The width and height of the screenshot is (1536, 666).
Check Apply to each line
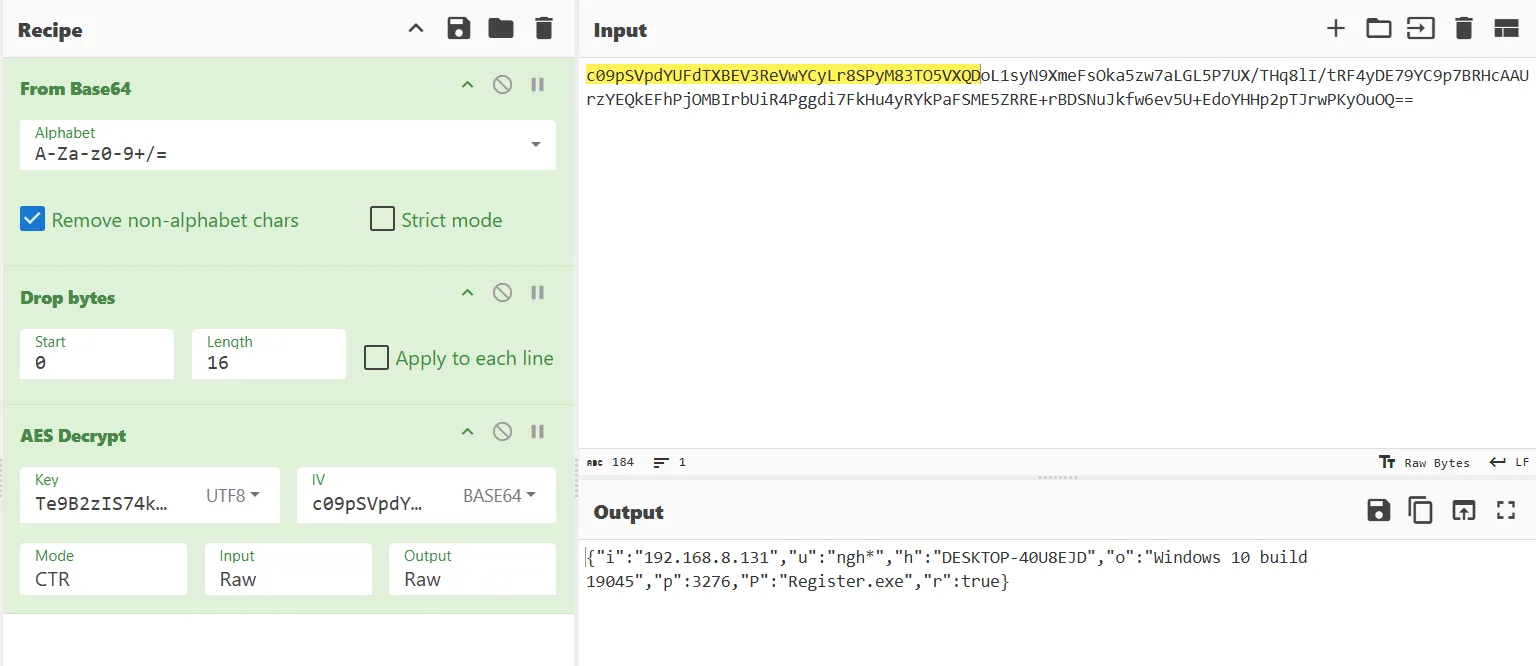[x=377, y=358]
